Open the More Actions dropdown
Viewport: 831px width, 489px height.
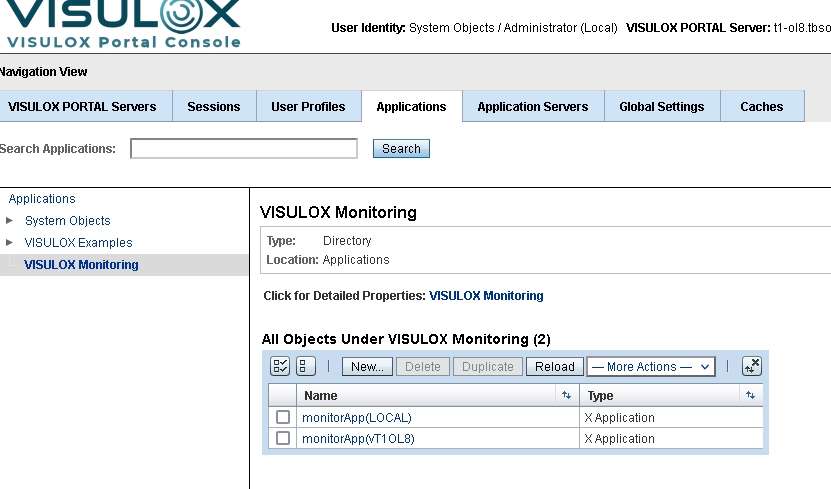[x=650, y=367]
